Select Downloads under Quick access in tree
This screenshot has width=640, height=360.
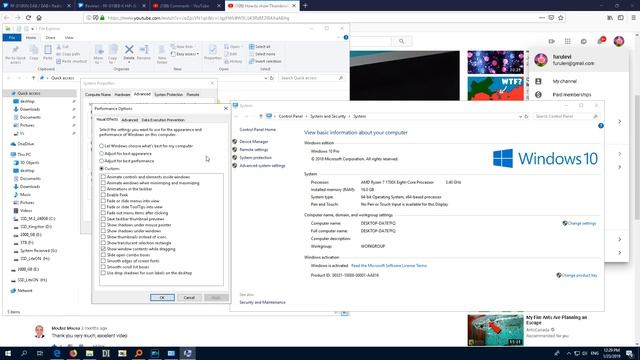(29, 109)
